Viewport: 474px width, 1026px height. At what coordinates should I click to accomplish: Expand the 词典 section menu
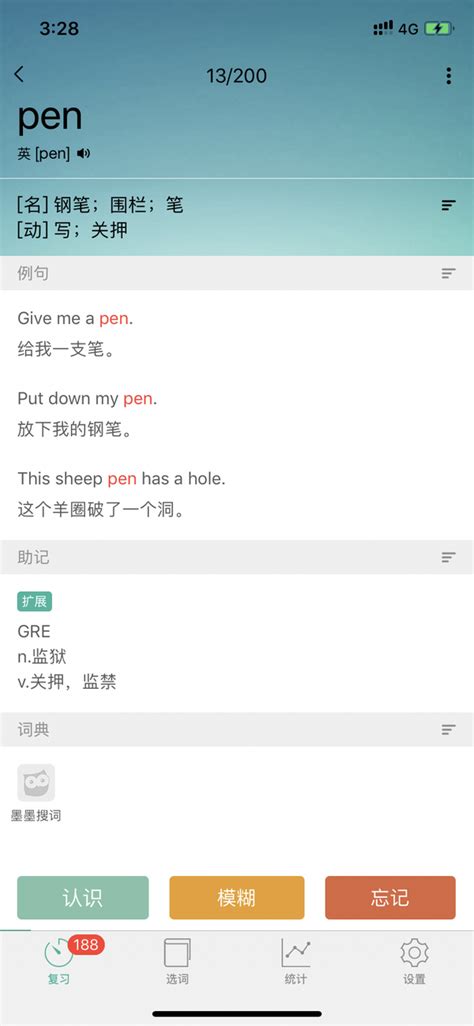coord(448,730)
